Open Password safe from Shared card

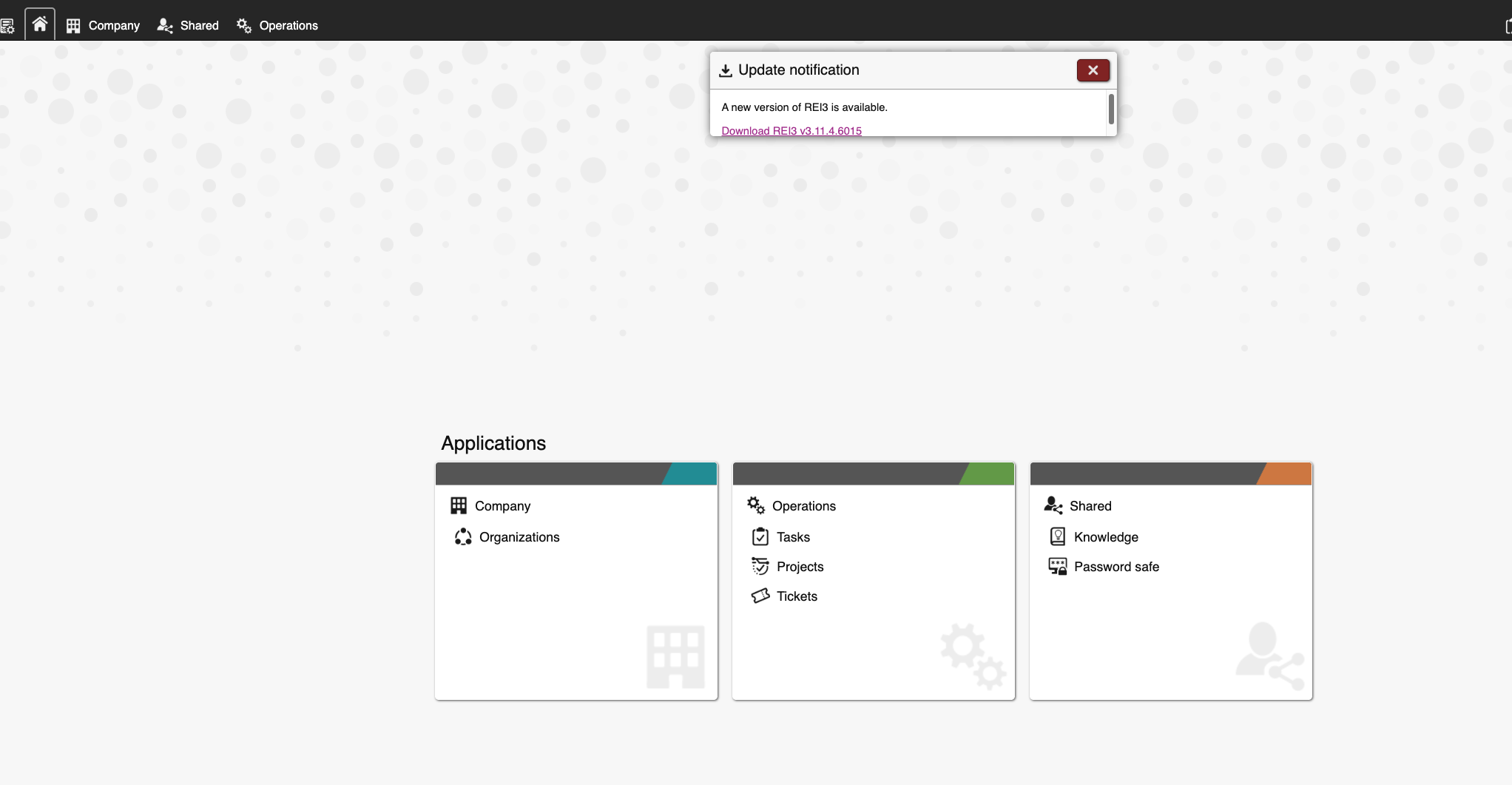(1116, 567)
